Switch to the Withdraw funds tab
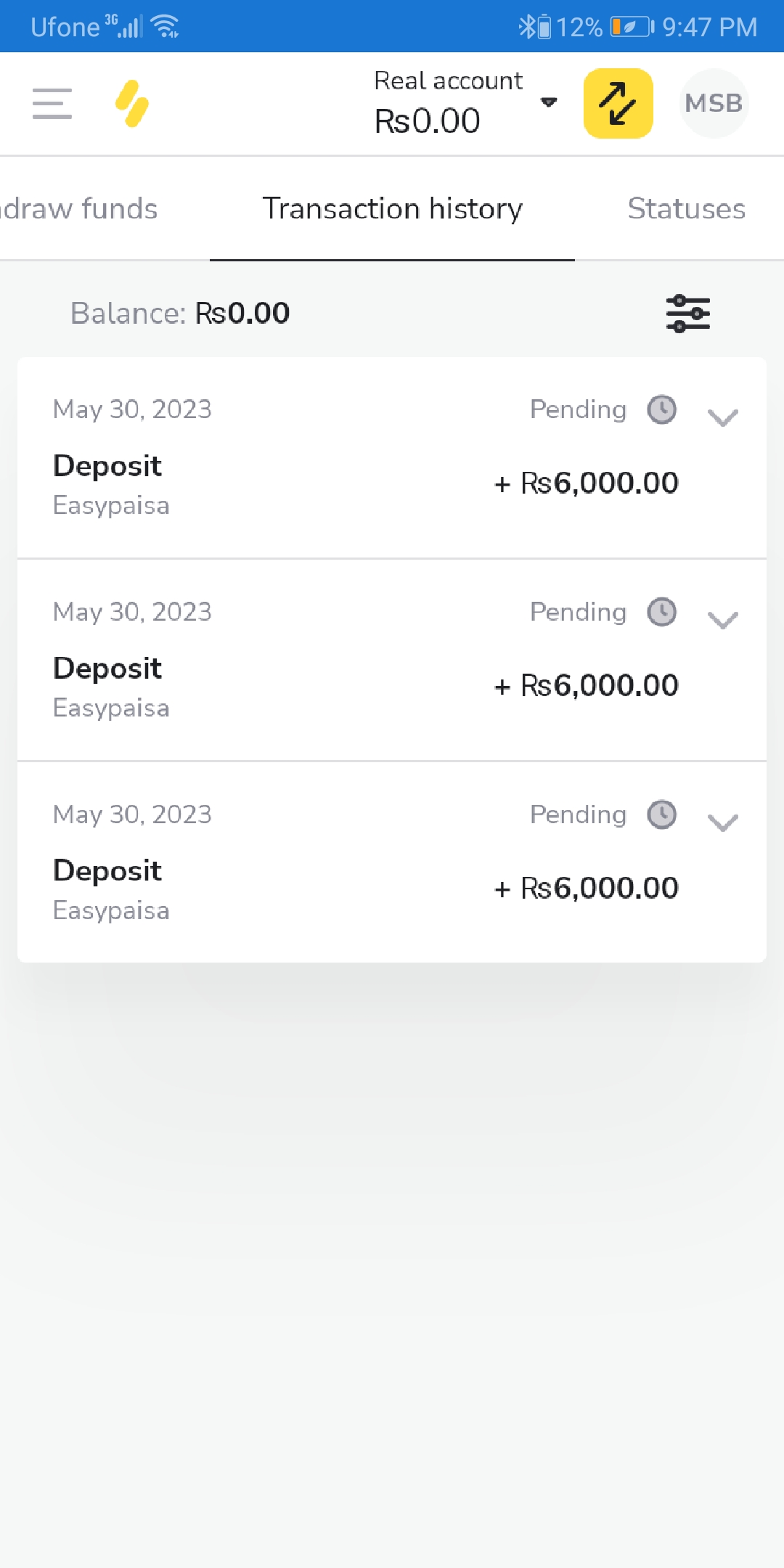The height and width of the screenshot is (1568, 784). (78, 209)
